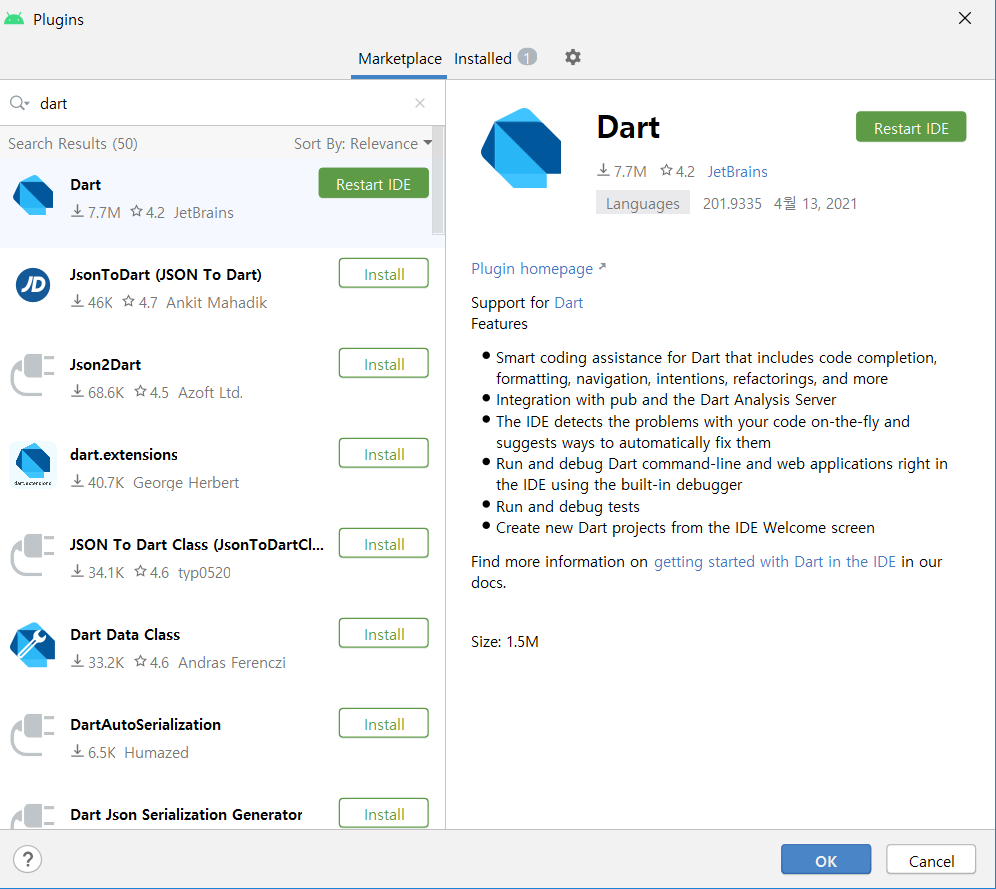Open help with the question mark button
This screenshot has height=889, width=996.
pos(27,860)
